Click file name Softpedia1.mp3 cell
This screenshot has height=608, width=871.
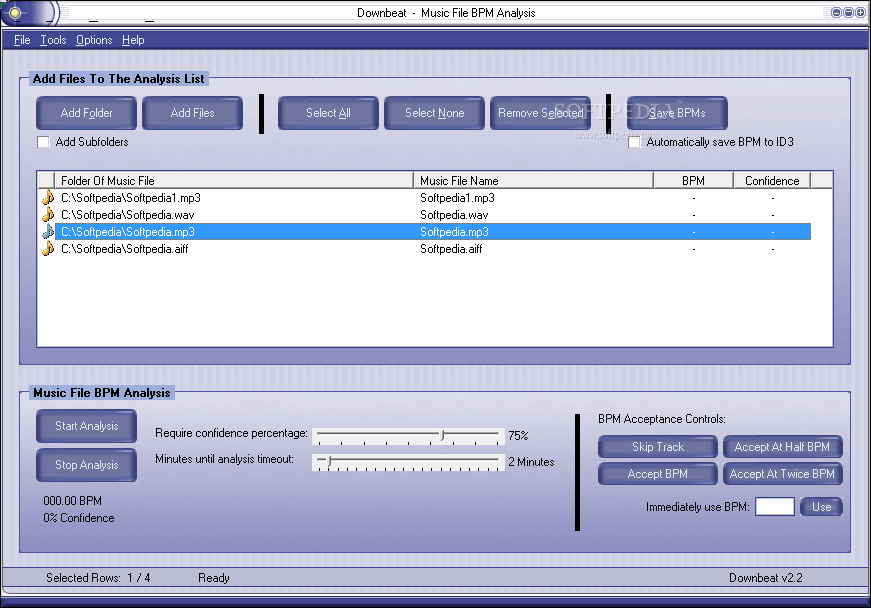coord(457,198)
